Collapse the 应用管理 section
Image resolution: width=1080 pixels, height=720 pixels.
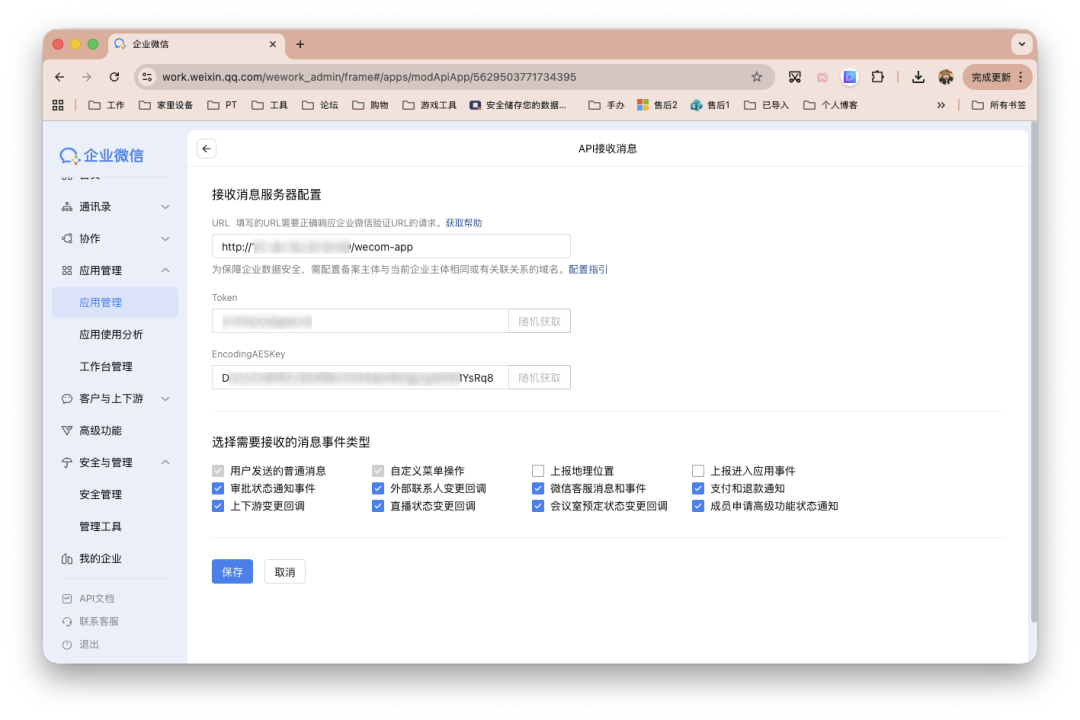[x=100, y=270]
